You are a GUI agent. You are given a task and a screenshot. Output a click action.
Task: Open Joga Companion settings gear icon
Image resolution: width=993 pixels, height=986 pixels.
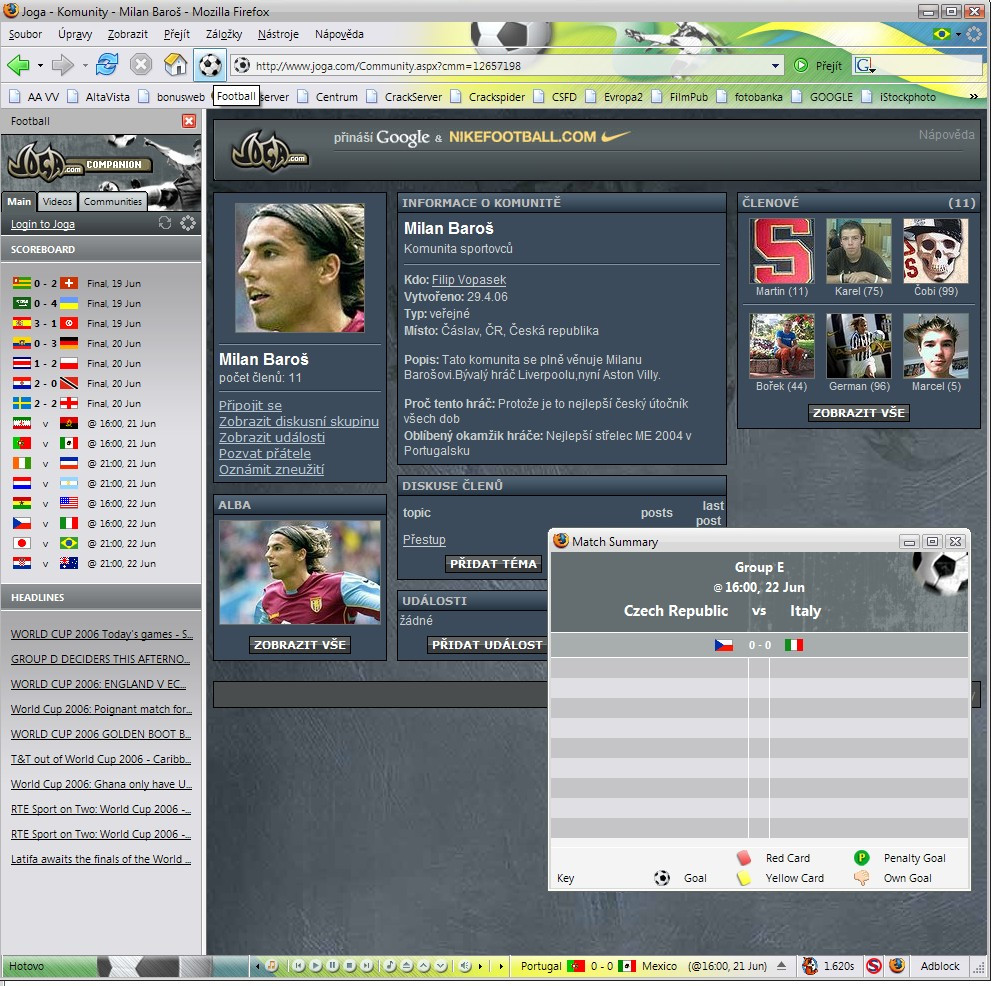(x=188, y=223)
